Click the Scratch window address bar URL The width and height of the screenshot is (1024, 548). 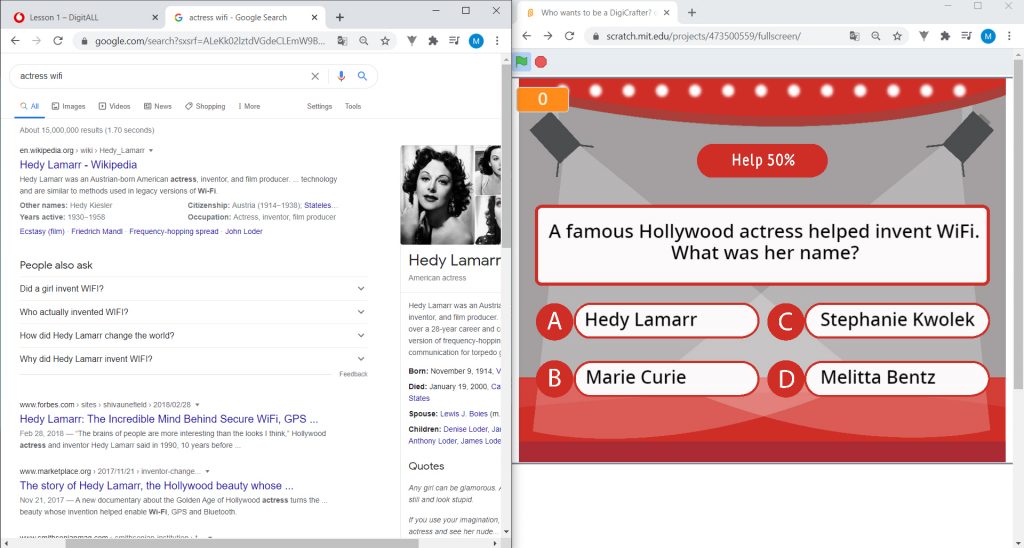pyautogui.click(x=703, y=36)
